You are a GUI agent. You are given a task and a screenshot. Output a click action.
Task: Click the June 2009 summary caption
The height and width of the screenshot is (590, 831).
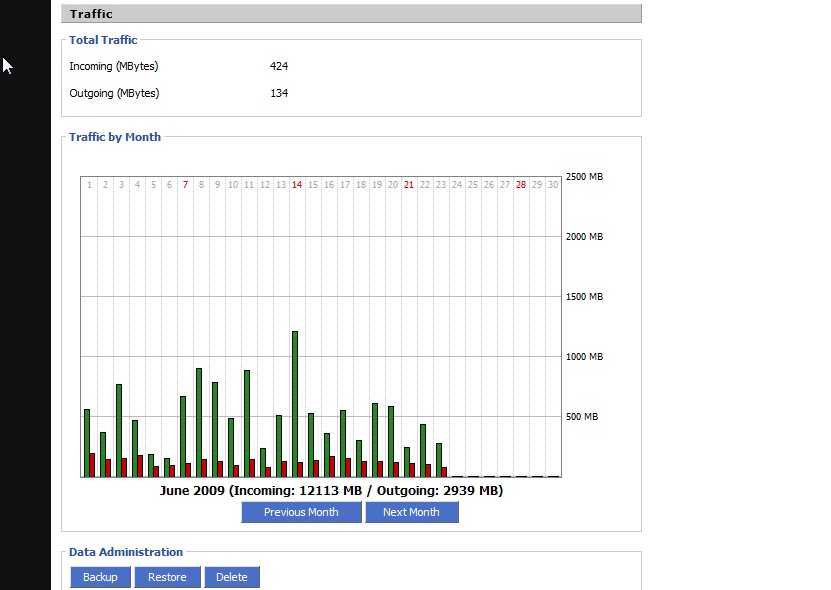pos(331,490)
